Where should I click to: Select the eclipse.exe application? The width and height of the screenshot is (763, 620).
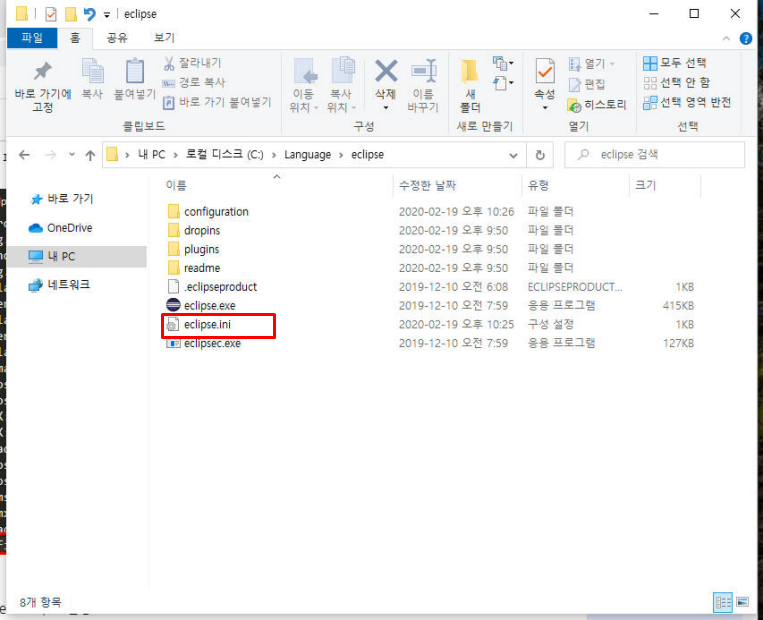210,306
